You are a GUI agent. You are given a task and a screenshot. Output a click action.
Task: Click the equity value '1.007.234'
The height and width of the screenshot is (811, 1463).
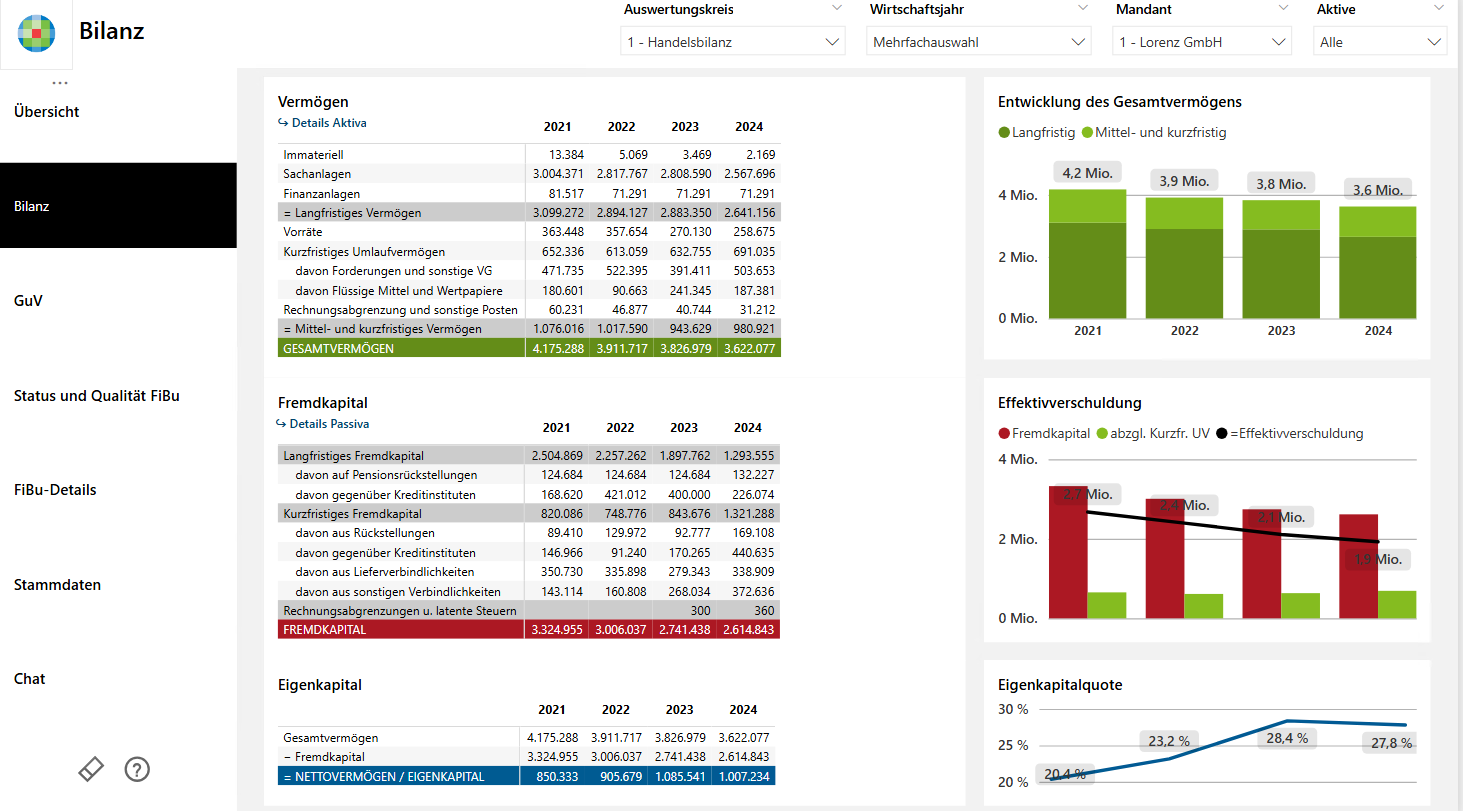tap(743, 777)
